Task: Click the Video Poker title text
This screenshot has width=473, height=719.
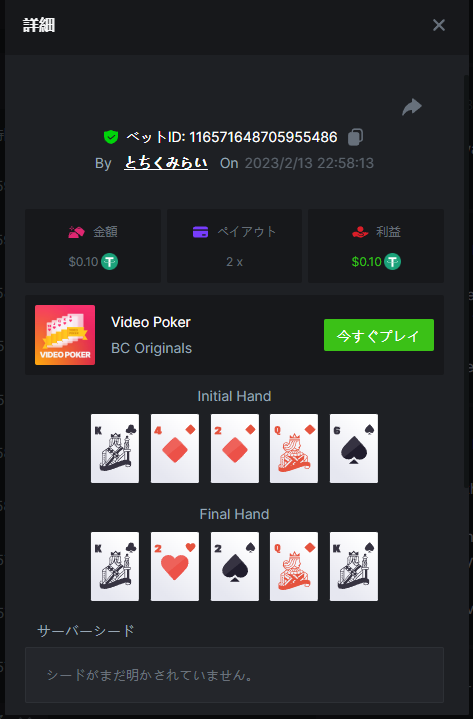Action: [x=151, y=322]
